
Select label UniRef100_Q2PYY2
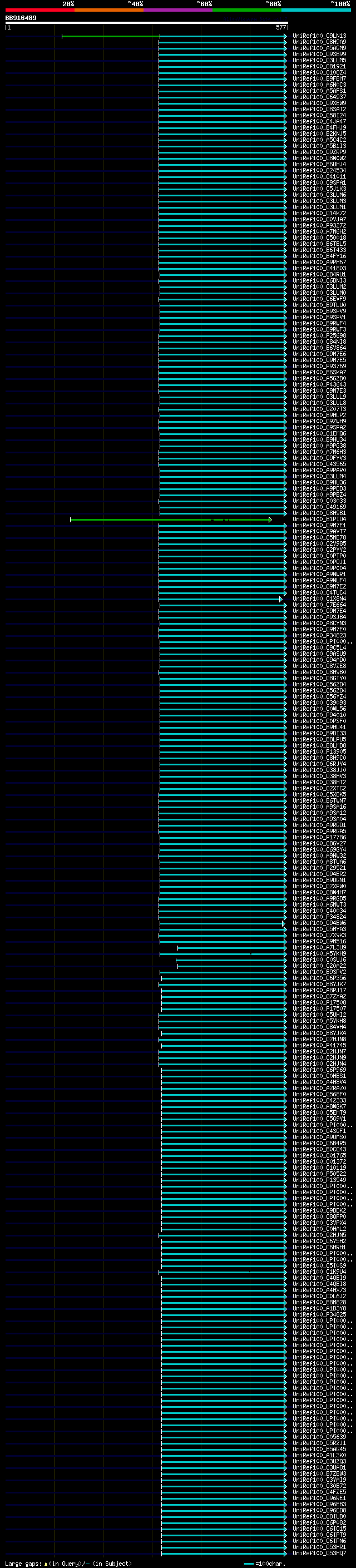tap(319, 550)
